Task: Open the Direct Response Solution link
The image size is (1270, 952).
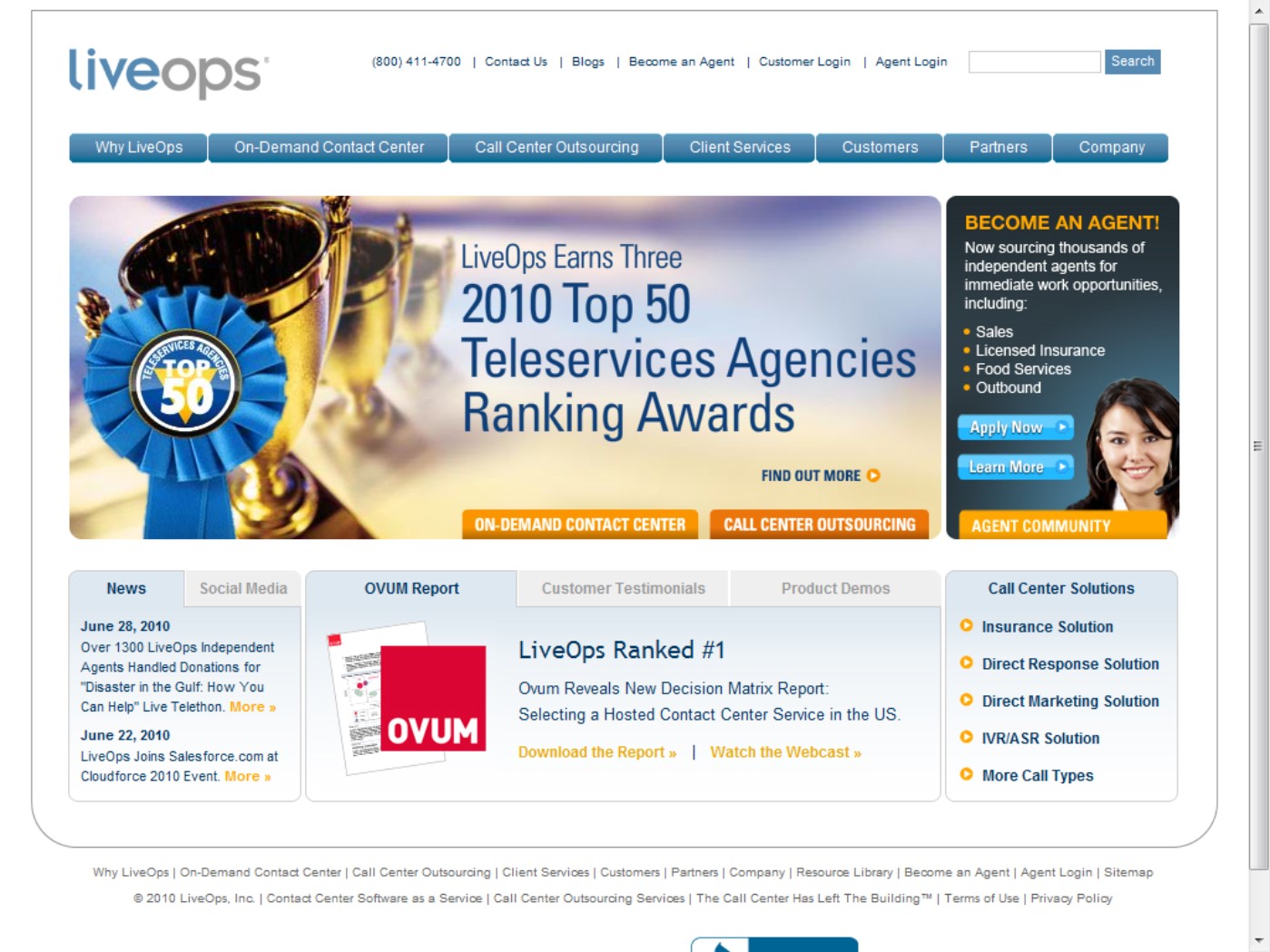Action: point(1070,663)
